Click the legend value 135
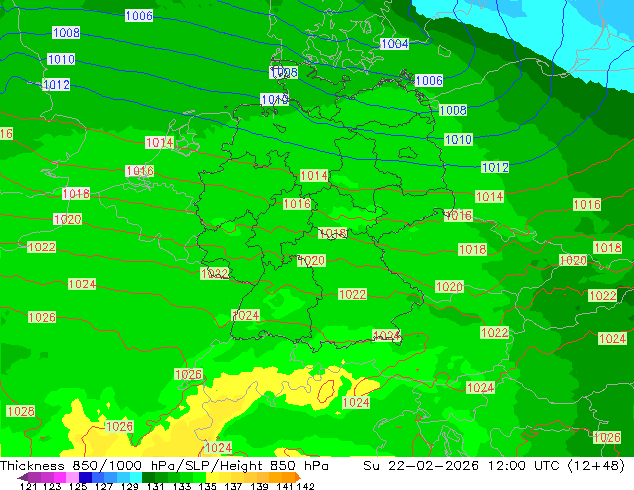The height and width of the screenshot is (490, 634). tap(207, 486)
